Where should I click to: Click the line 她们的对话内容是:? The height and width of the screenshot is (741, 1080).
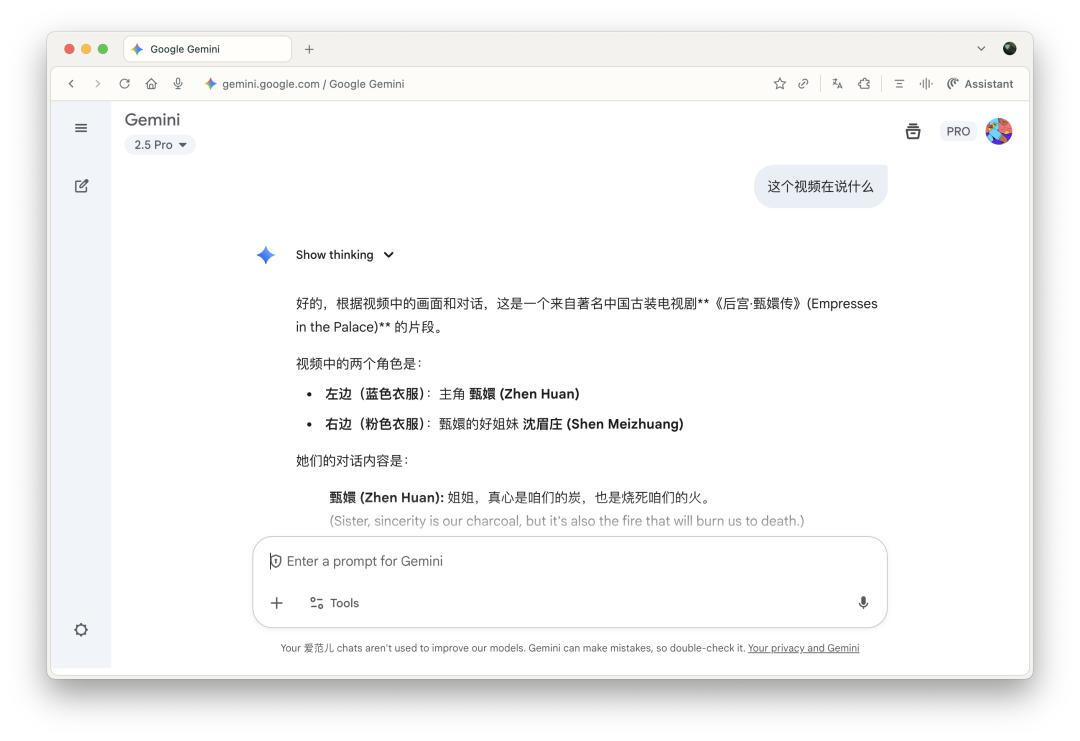[x=352, y=461]
